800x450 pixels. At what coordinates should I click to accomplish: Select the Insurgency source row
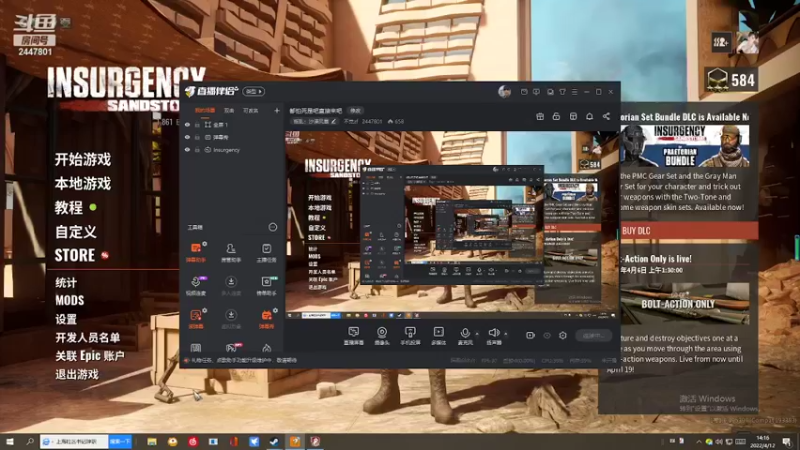pyautogui.click(x=232, y=150)
